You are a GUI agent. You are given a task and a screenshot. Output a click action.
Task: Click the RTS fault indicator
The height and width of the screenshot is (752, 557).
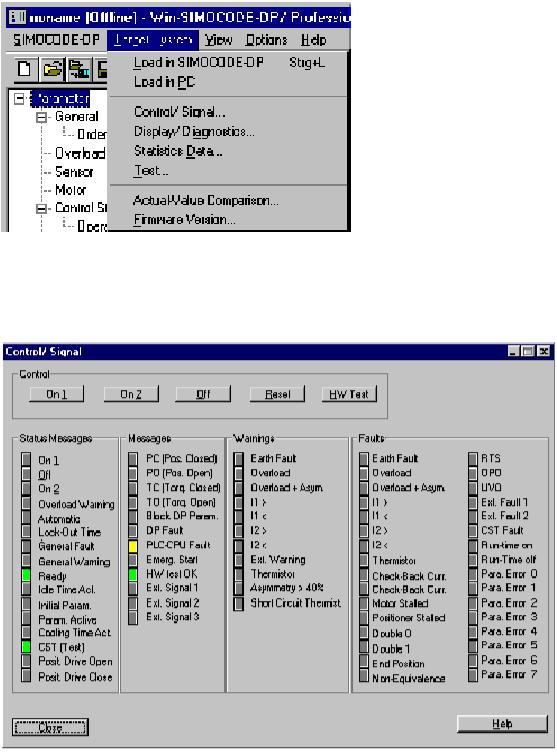point(473,458)
